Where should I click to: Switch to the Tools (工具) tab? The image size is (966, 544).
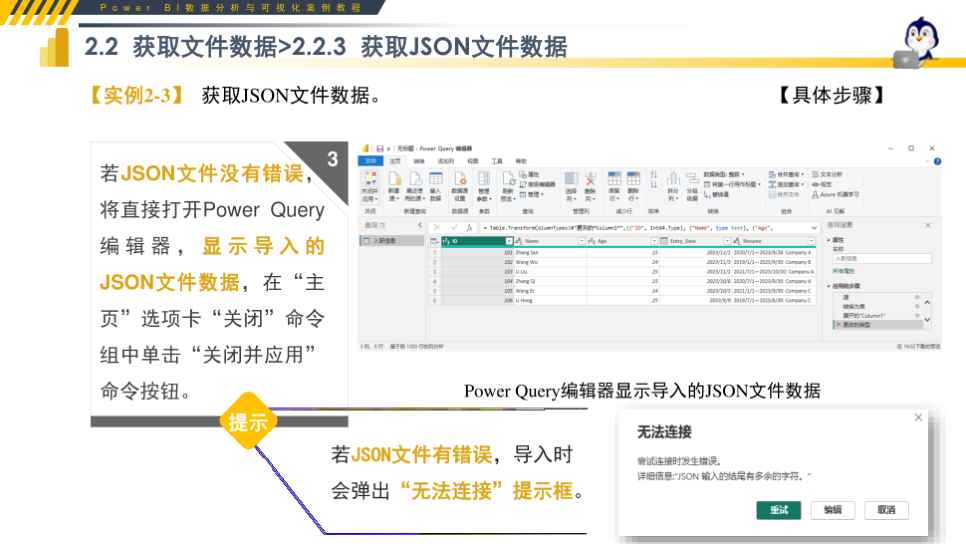coord(497,161)
